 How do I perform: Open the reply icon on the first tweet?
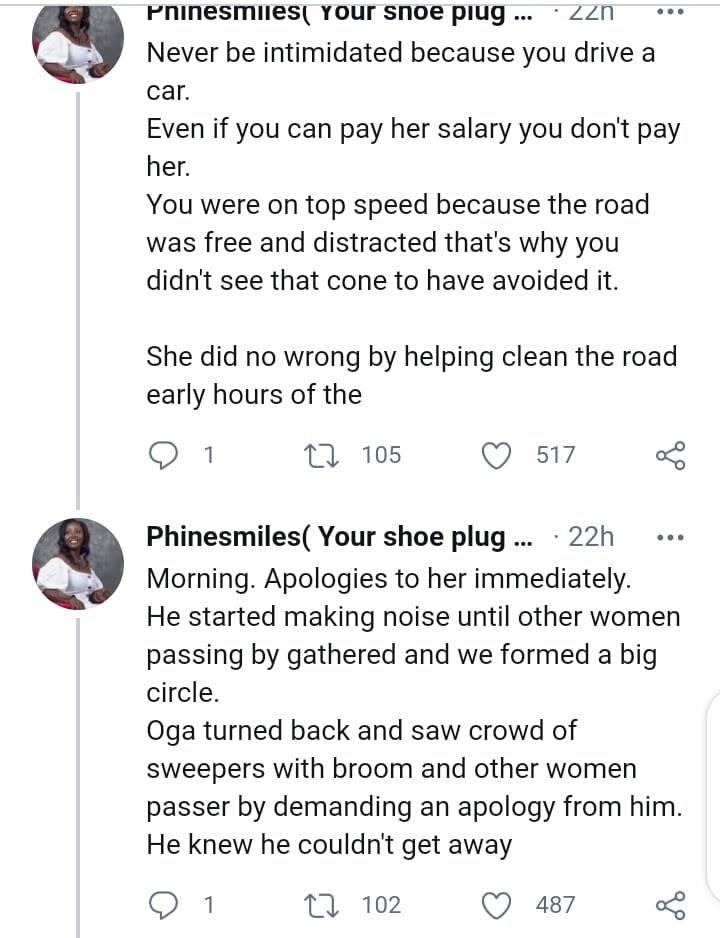pos(164,455)
